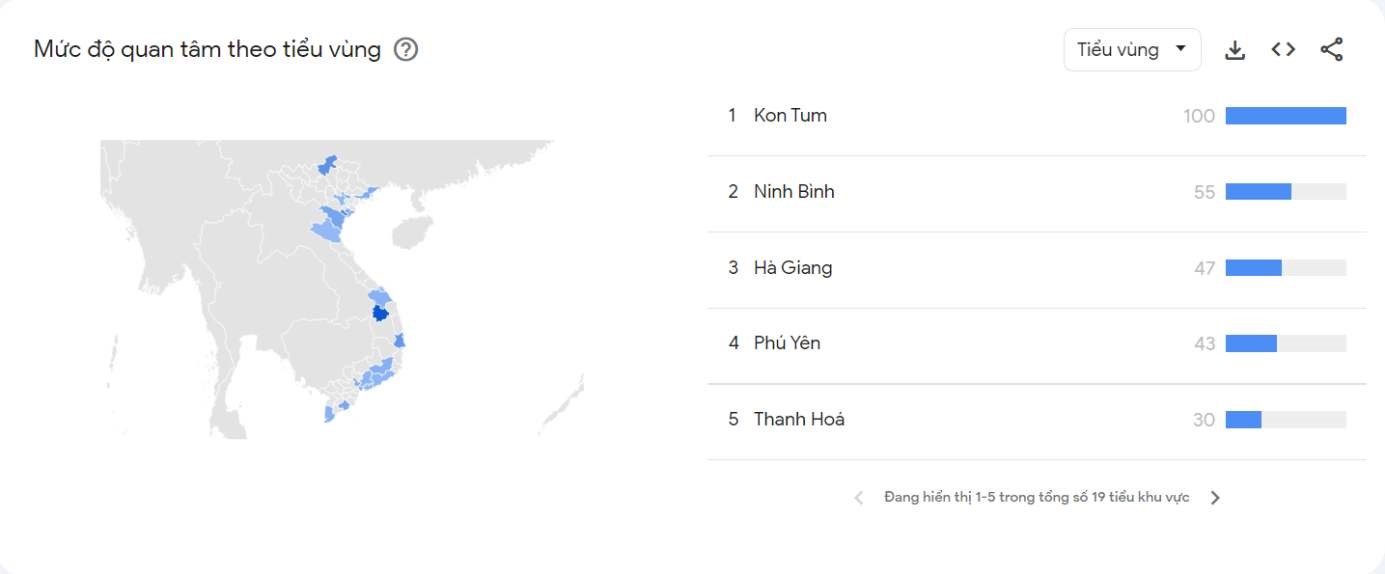Click the Hà Giang region on the map
Image resolution: width=1385 pixels, height=574 pixels.
[x=327, y=164]
